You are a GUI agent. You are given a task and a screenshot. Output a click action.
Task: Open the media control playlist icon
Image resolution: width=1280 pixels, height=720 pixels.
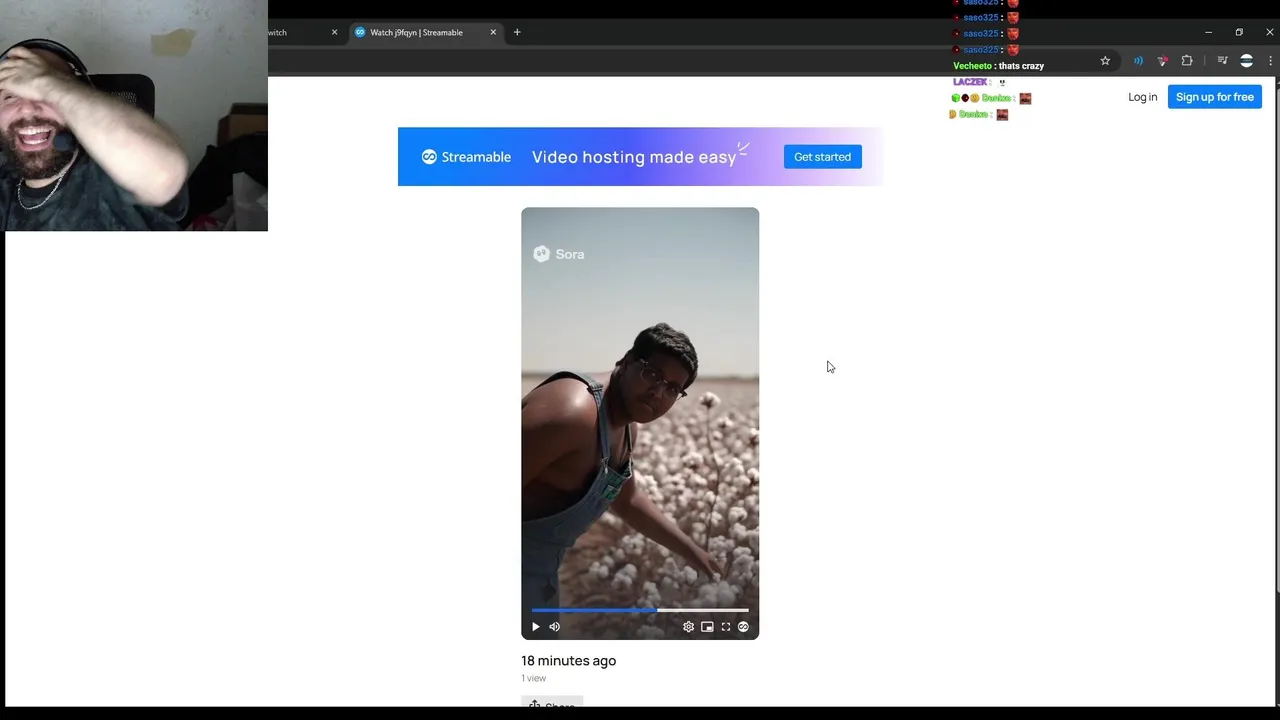click(x=1222, y=61)
